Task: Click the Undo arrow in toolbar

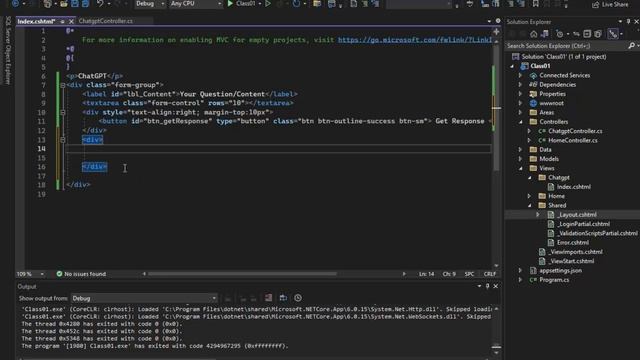Action: coord(100,4)
